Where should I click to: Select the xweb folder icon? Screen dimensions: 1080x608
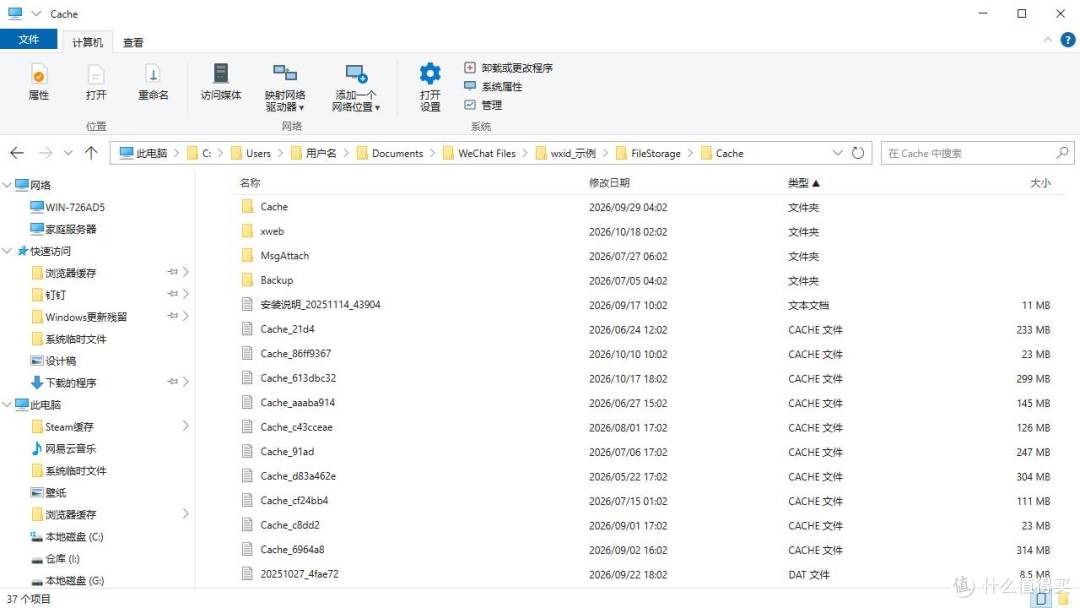(247, 231)
